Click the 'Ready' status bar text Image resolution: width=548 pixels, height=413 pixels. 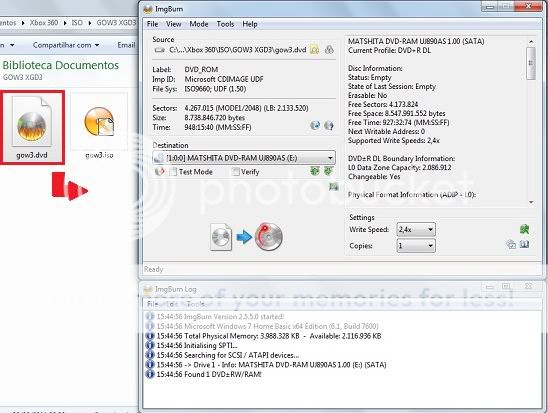click(153, 269)
